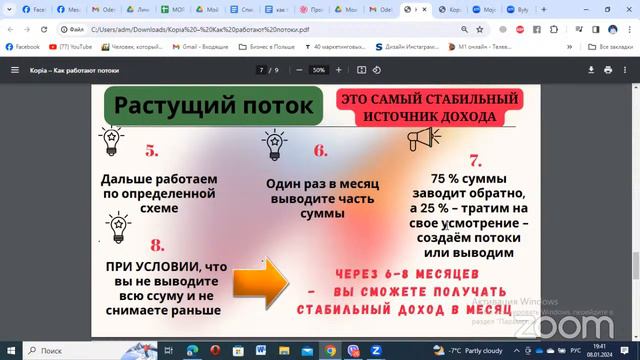Open File Explorer from the taskbar
The width and height of the screenshot is (640, 360).
click(284, 351)
